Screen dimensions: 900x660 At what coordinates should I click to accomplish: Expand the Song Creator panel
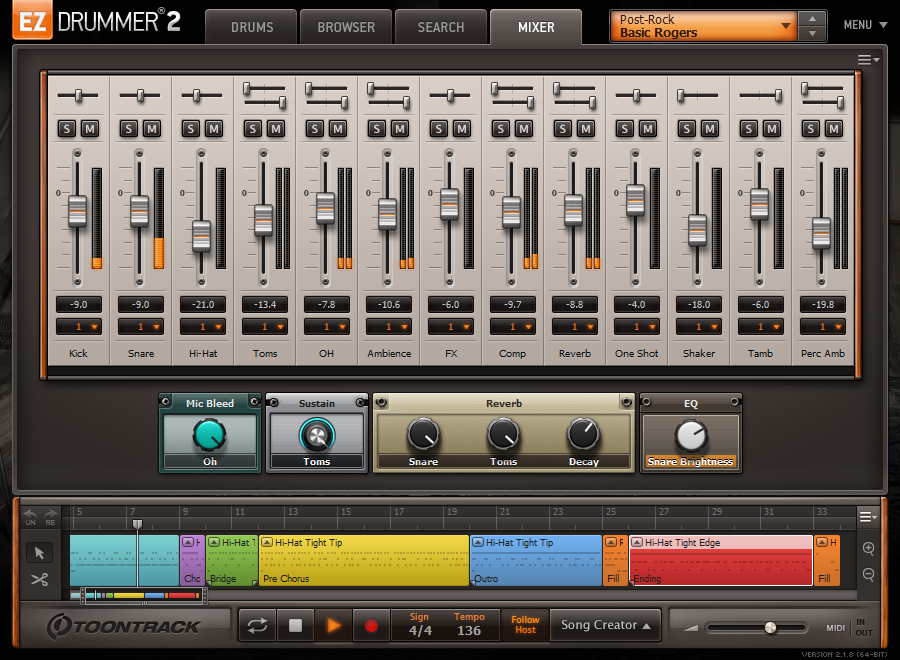[x=605, y=625]
